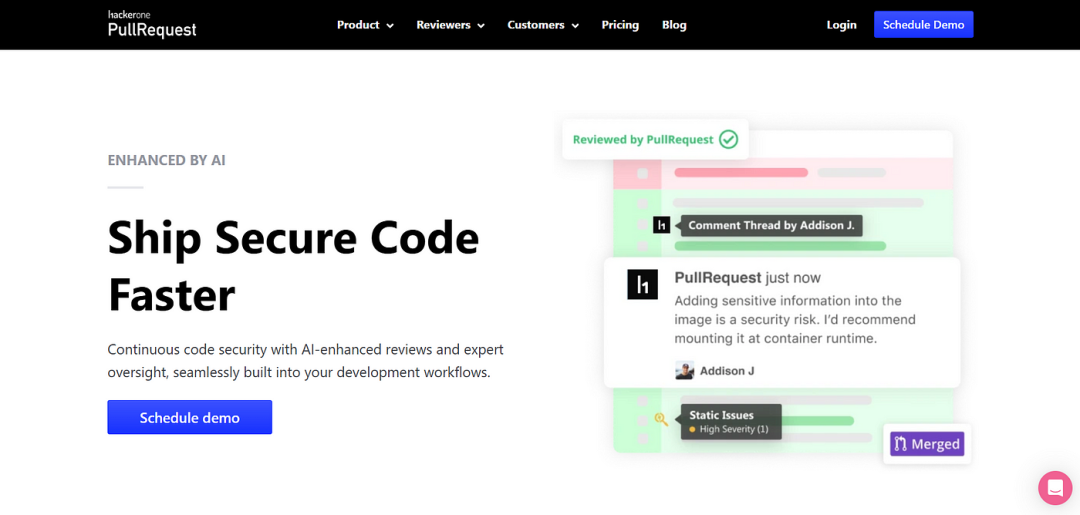Click the PullRequest avatar in the comment card
This screenshot has height=515, width=1080.
[643, 284]
